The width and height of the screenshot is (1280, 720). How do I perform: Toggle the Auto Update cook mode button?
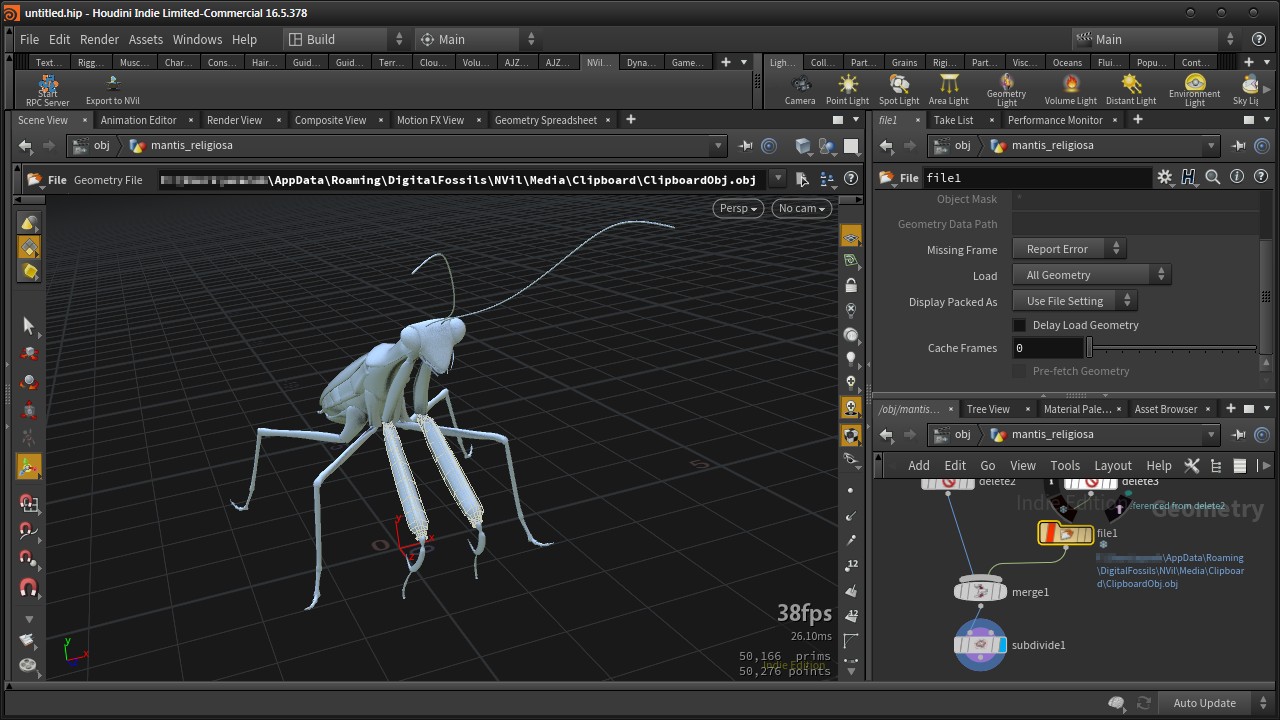tap(1204, 703)
